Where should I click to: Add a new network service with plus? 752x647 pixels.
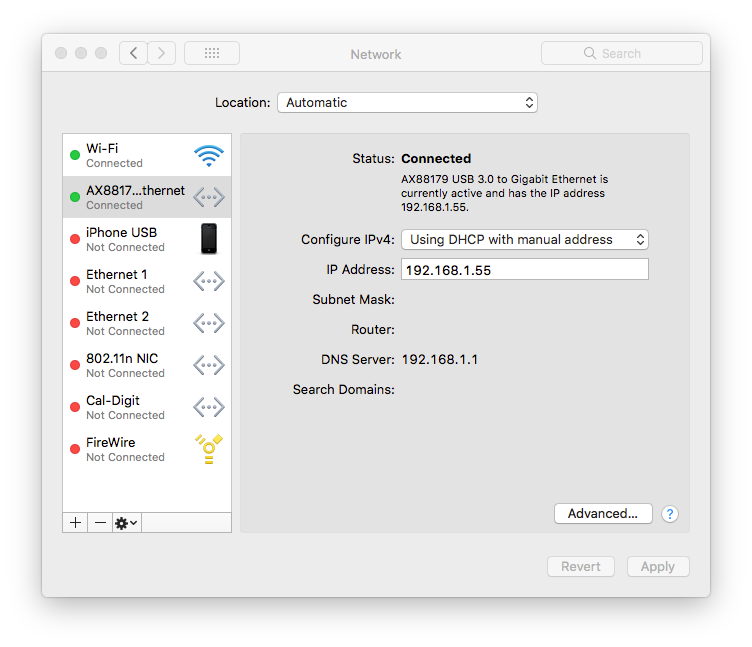75,522
